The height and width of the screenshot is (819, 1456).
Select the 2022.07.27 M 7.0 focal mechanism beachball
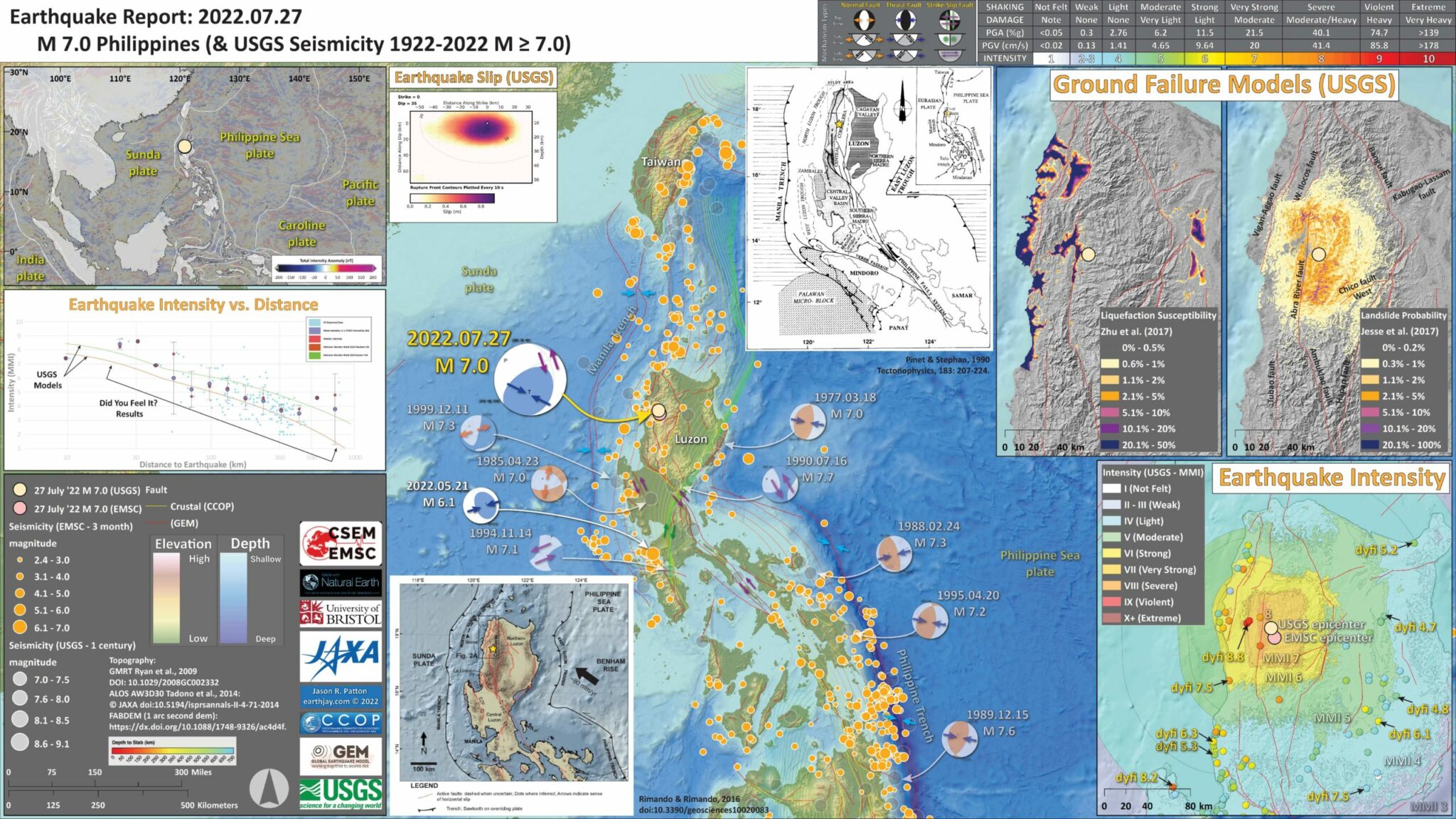[530, 380]
